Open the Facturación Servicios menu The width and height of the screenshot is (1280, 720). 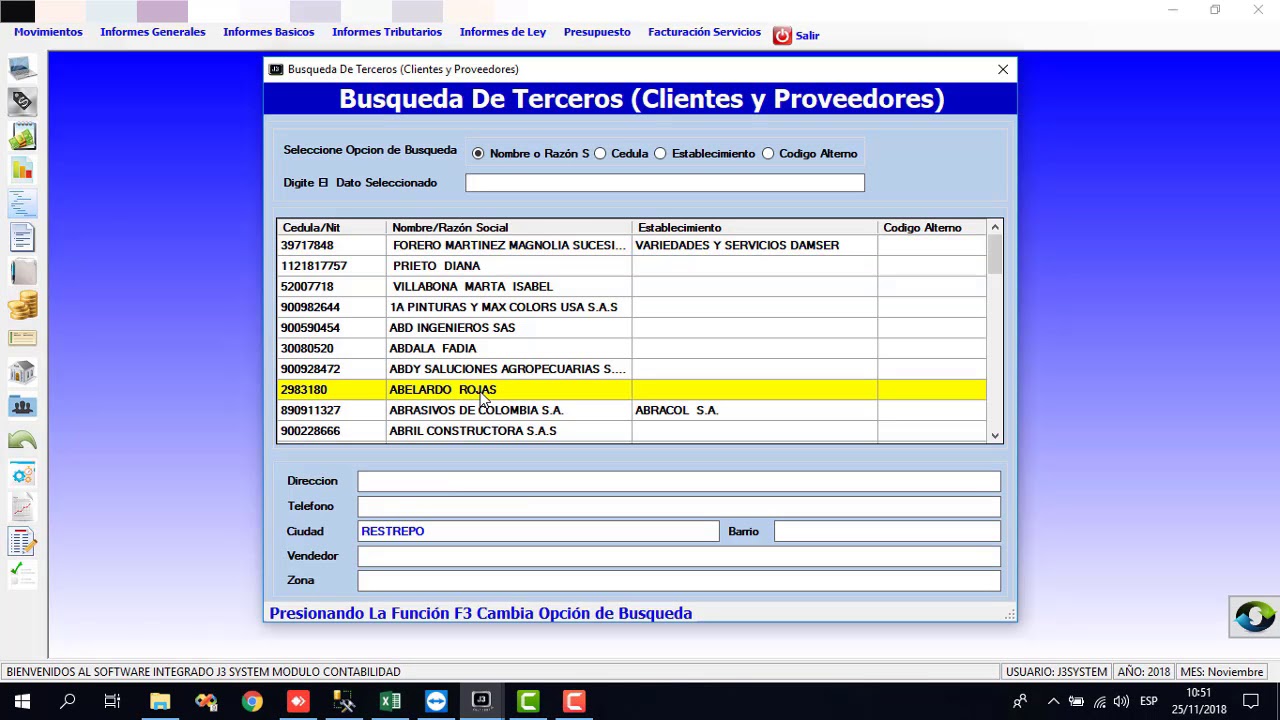[x=704, y=32]
